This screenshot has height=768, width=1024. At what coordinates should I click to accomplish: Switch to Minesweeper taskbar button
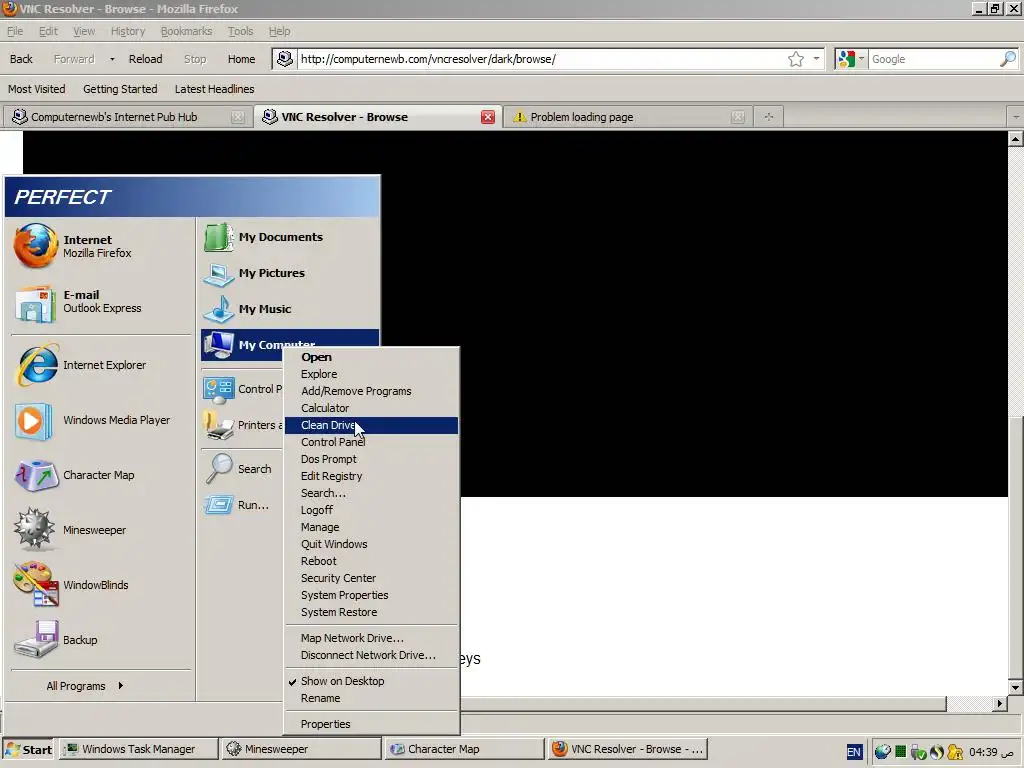pos(300,749)
